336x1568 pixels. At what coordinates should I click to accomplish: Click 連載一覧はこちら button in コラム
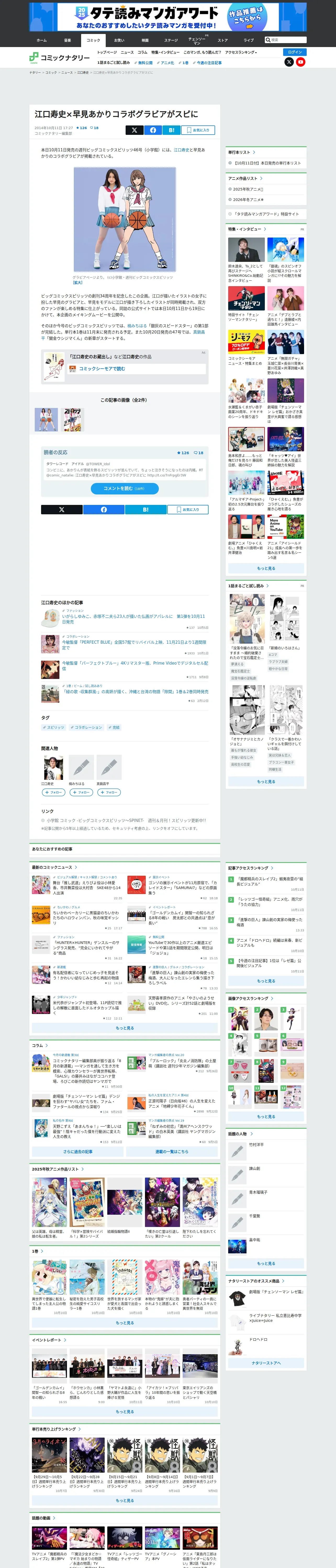tap(172, 1152)
